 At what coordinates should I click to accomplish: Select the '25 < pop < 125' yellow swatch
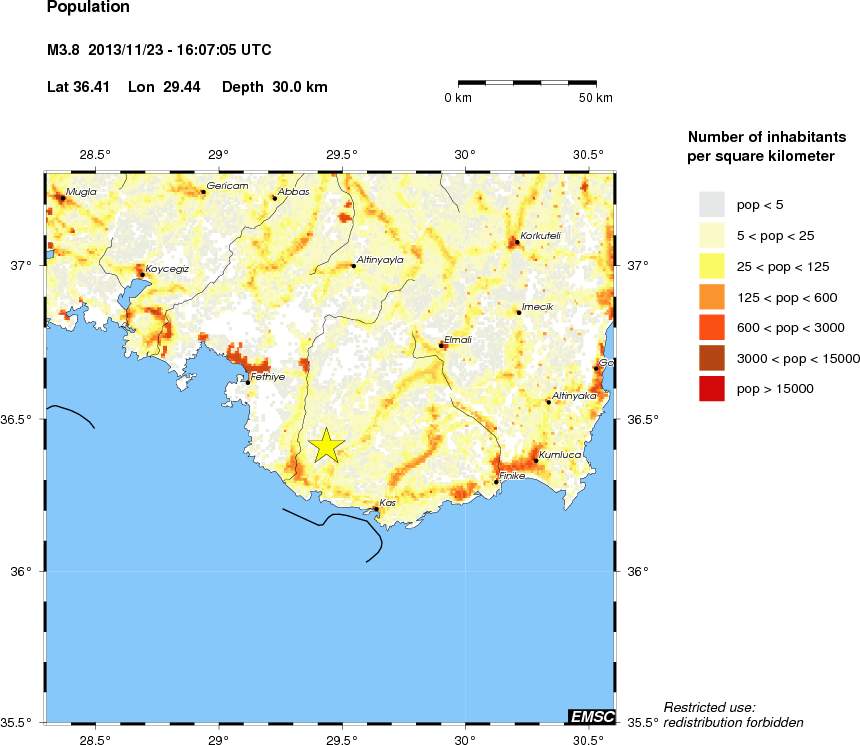pyautogui.click(x=711, y=266)
